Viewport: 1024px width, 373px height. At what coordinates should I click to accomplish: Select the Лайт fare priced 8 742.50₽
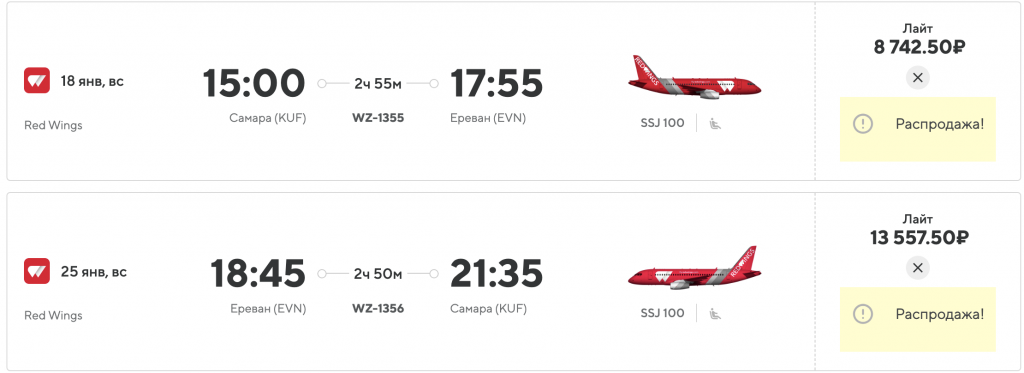920,40
